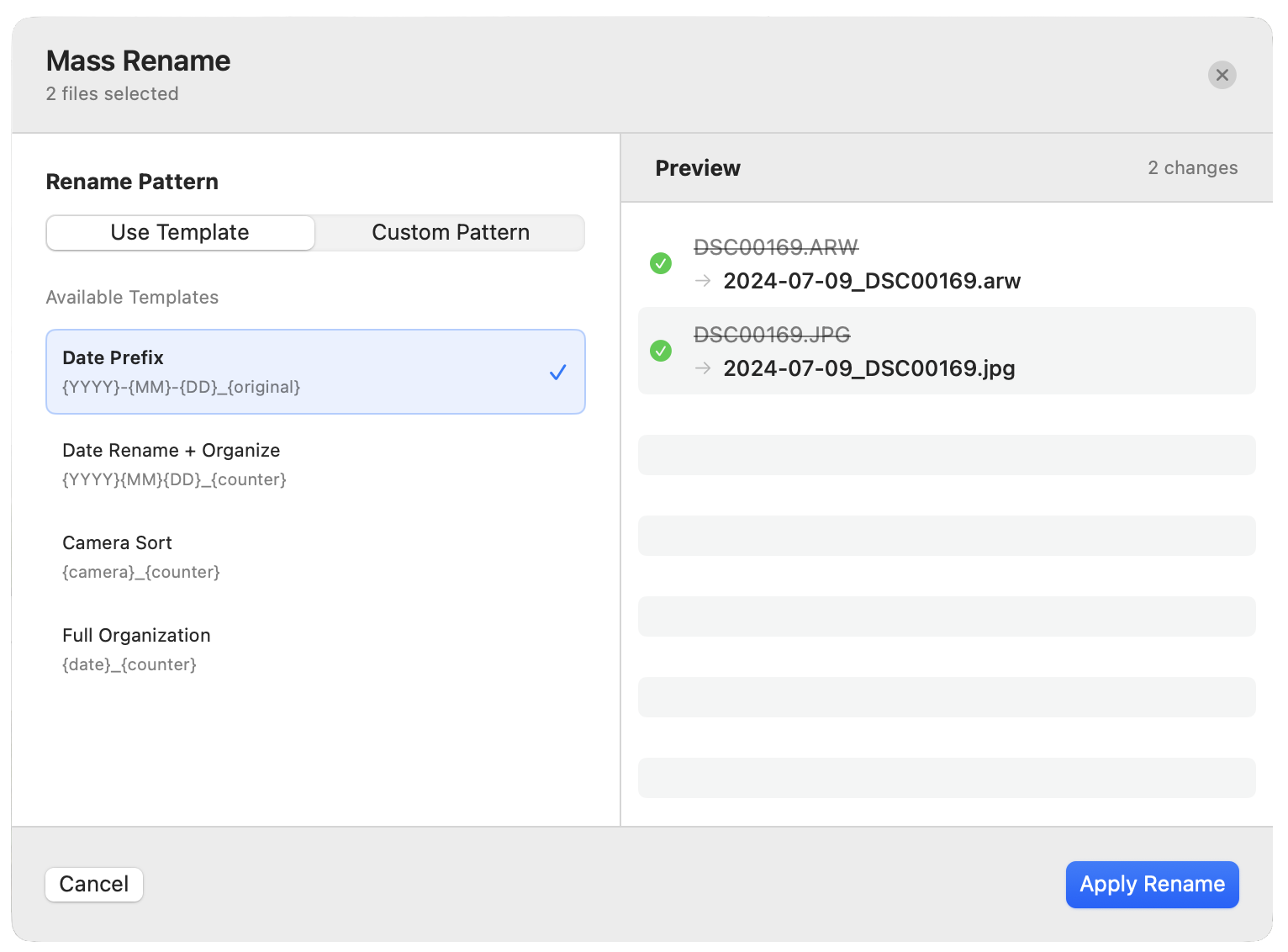This screenshot has width=1288, height=952.
Task: Click green checkmark beside DSC00169.JPG
Action: (661, 351)
